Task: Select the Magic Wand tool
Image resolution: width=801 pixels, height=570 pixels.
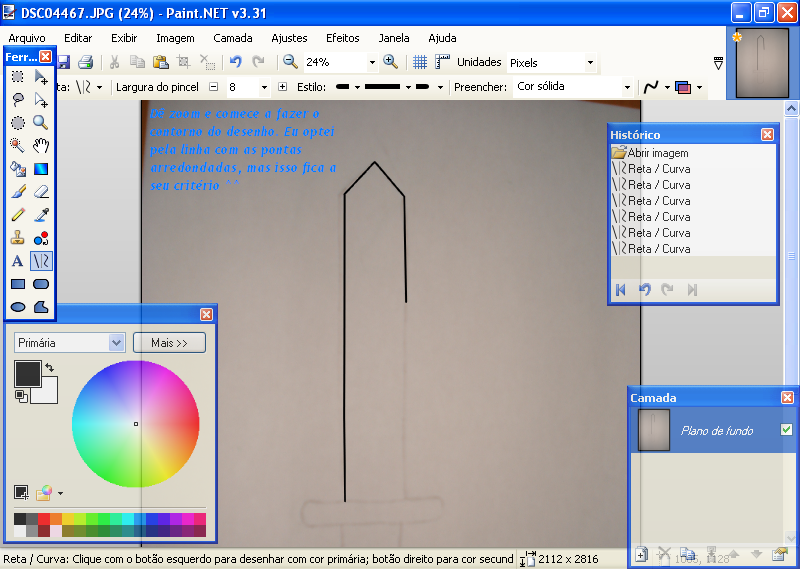Action: pos(18,145)
